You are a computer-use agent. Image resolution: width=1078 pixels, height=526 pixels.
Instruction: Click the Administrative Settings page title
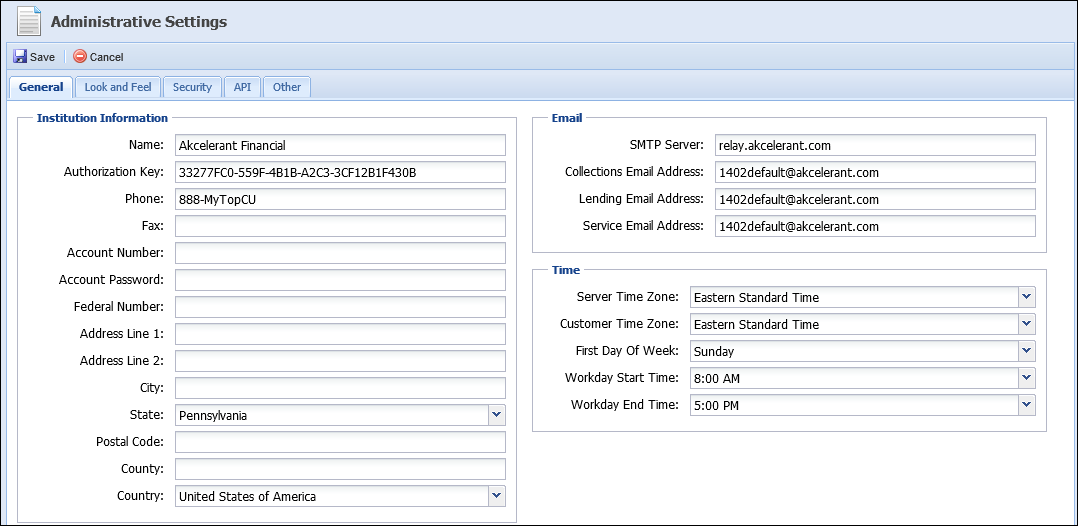tap(139, 21)
